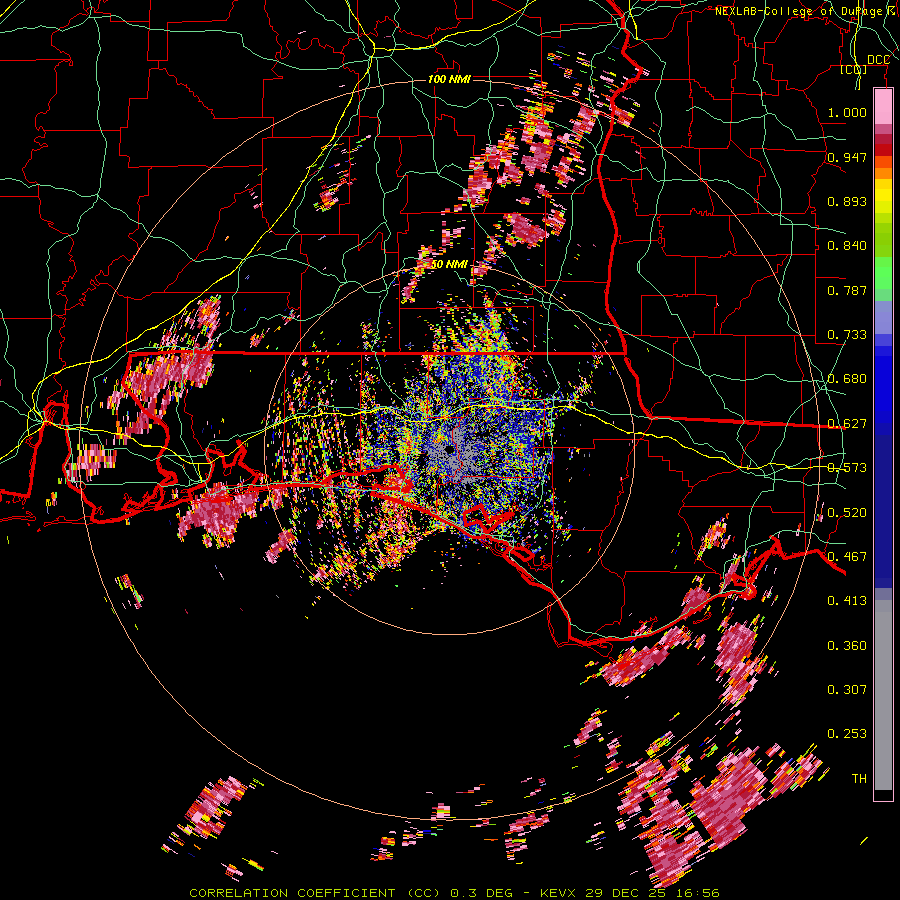
Task: Select the 0.840 legend value
Action: tap(847, 246)
